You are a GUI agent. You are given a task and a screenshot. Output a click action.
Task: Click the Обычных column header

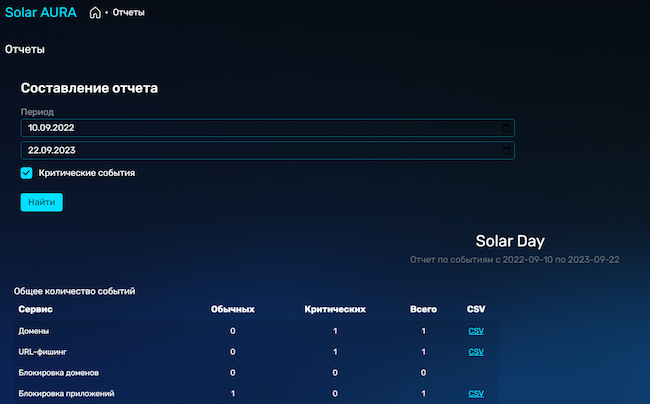tap(233, 309)
